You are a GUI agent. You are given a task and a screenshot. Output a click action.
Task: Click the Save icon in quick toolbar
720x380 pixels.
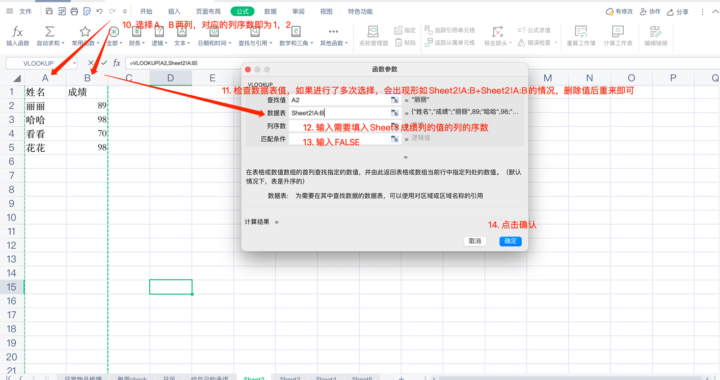point(49,11)
